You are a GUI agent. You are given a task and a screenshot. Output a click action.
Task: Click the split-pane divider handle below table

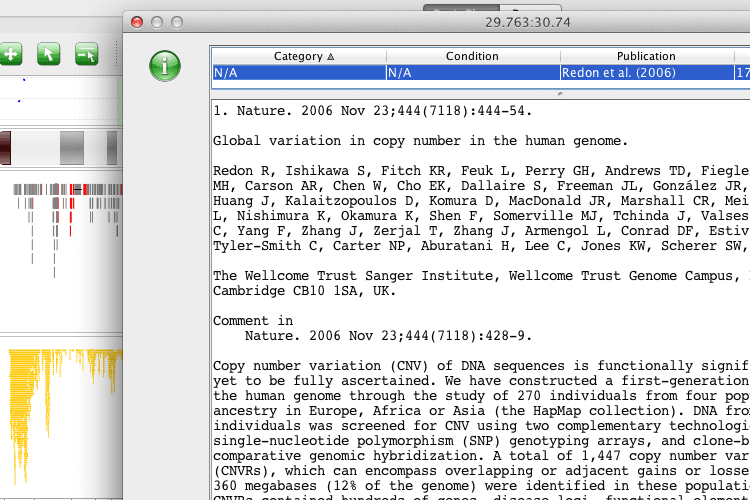pos(559,93)
